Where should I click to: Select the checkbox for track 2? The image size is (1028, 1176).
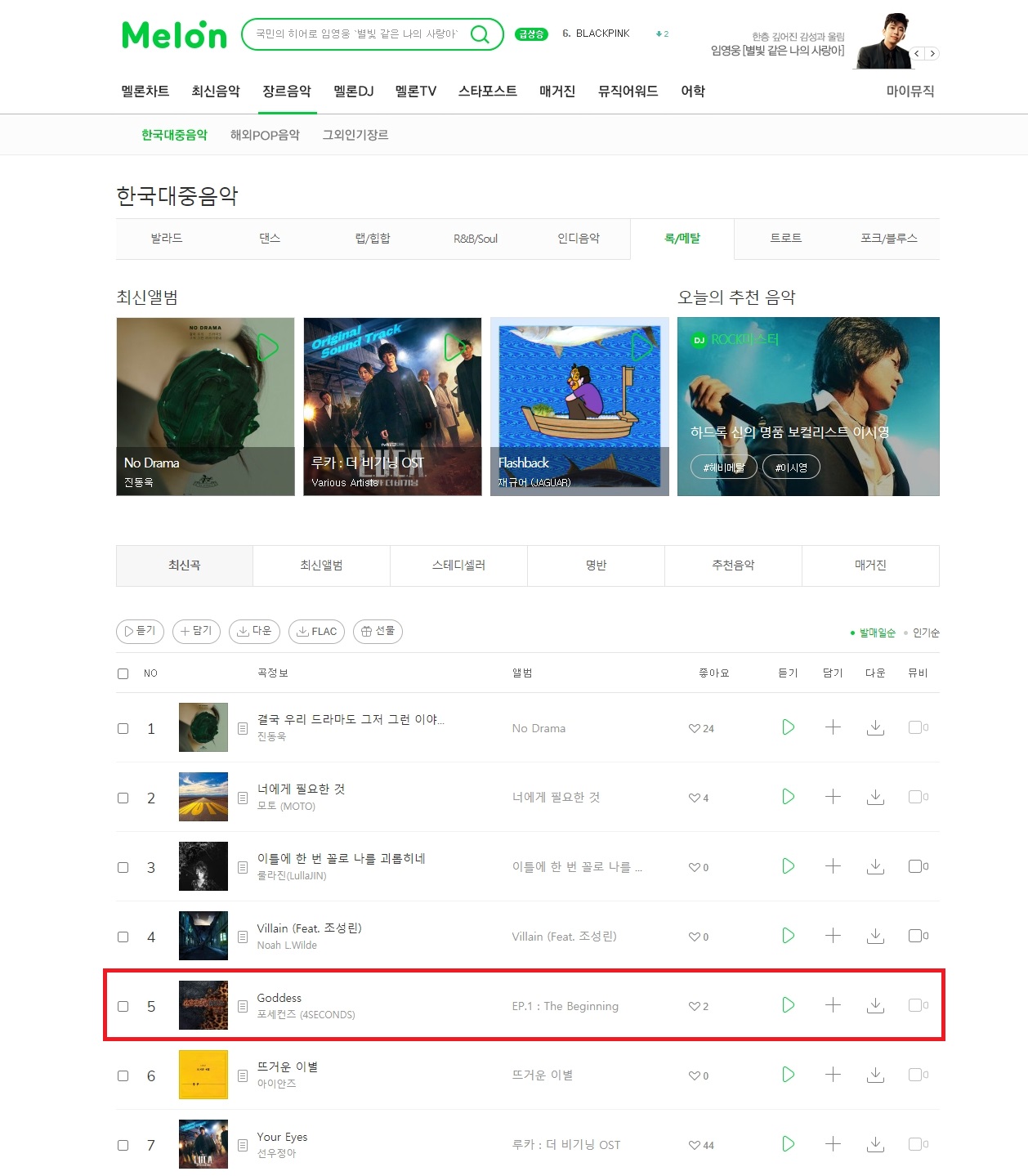tap(123, 798)
